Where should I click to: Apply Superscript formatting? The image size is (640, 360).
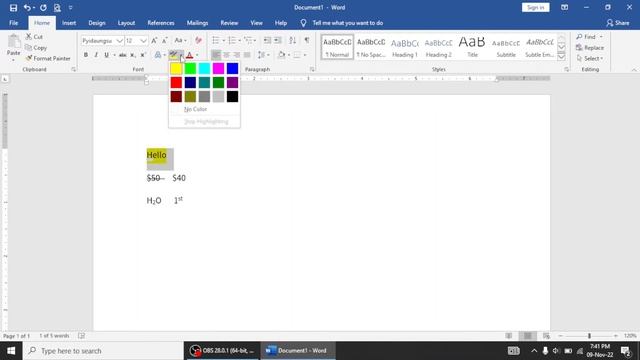point(143,55)
